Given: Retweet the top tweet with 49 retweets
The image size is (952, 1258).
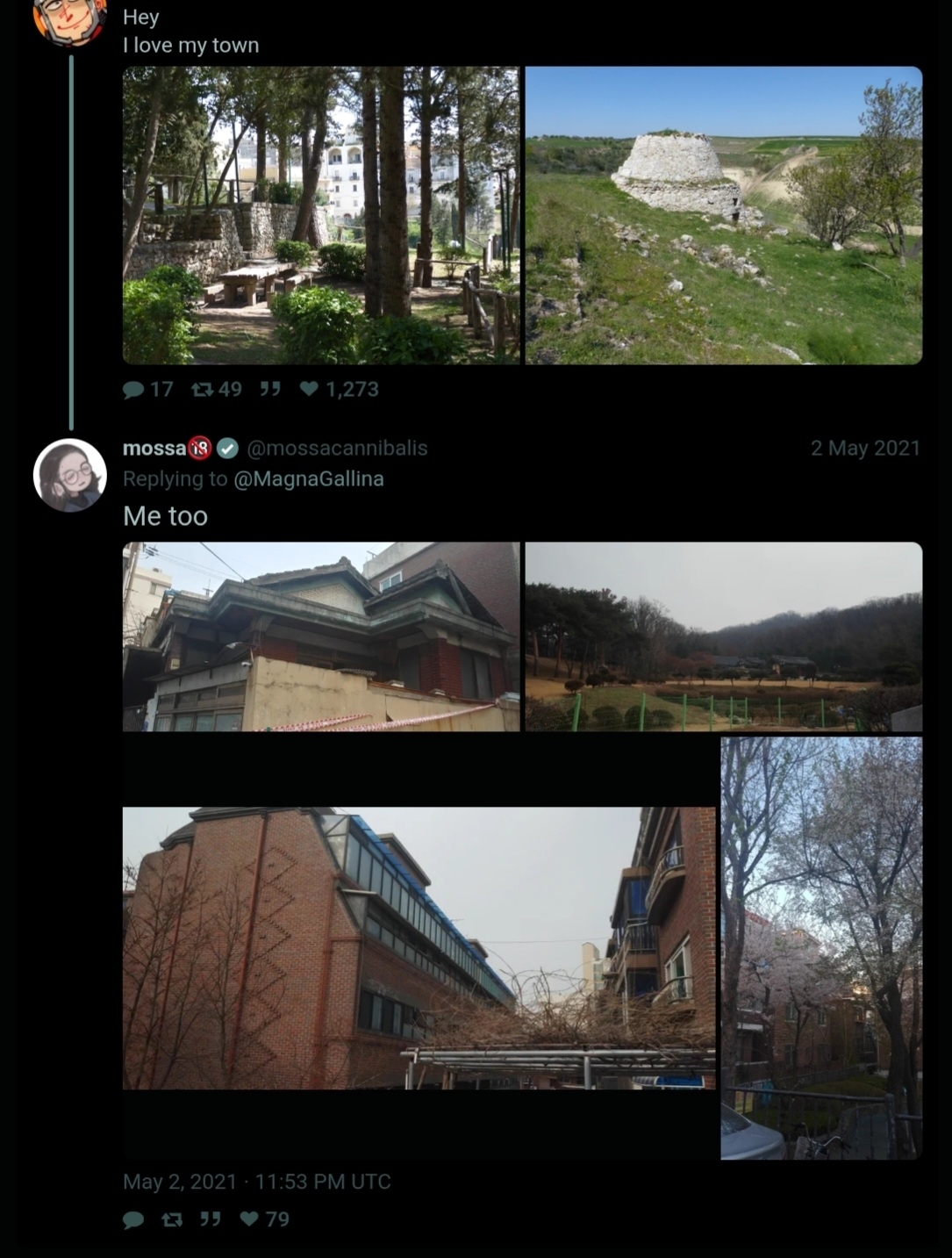Looking at the screenshot, I should (x=203, y=389).
